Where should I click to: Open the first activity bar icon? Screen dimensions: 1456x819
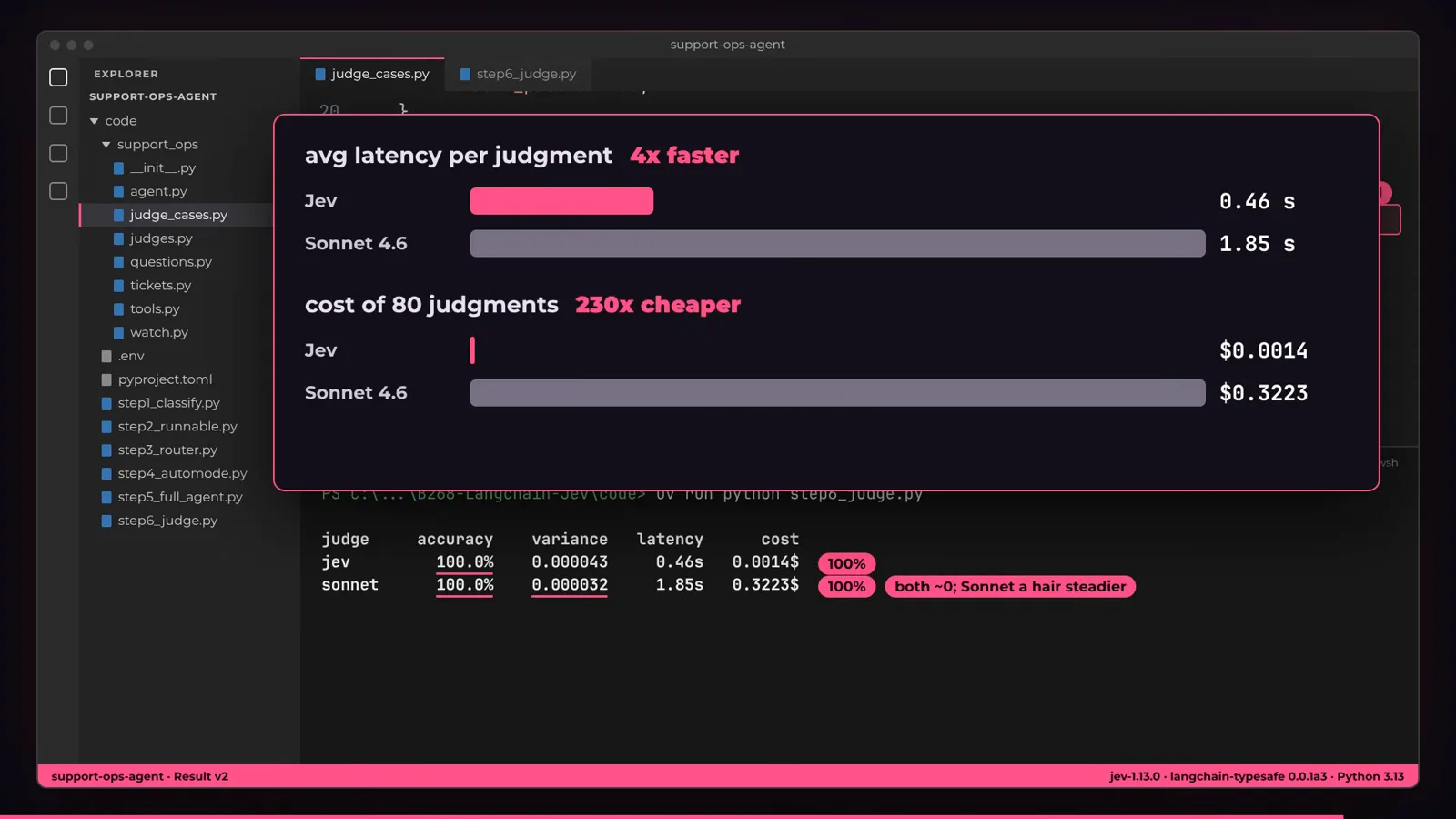58,77
